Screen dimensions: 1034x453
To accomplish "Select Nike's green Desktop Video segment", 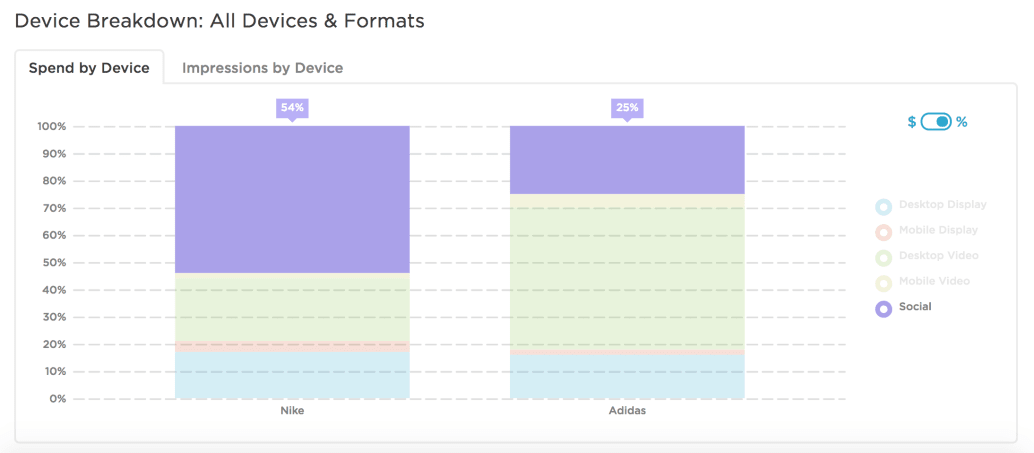I will 292,309.
